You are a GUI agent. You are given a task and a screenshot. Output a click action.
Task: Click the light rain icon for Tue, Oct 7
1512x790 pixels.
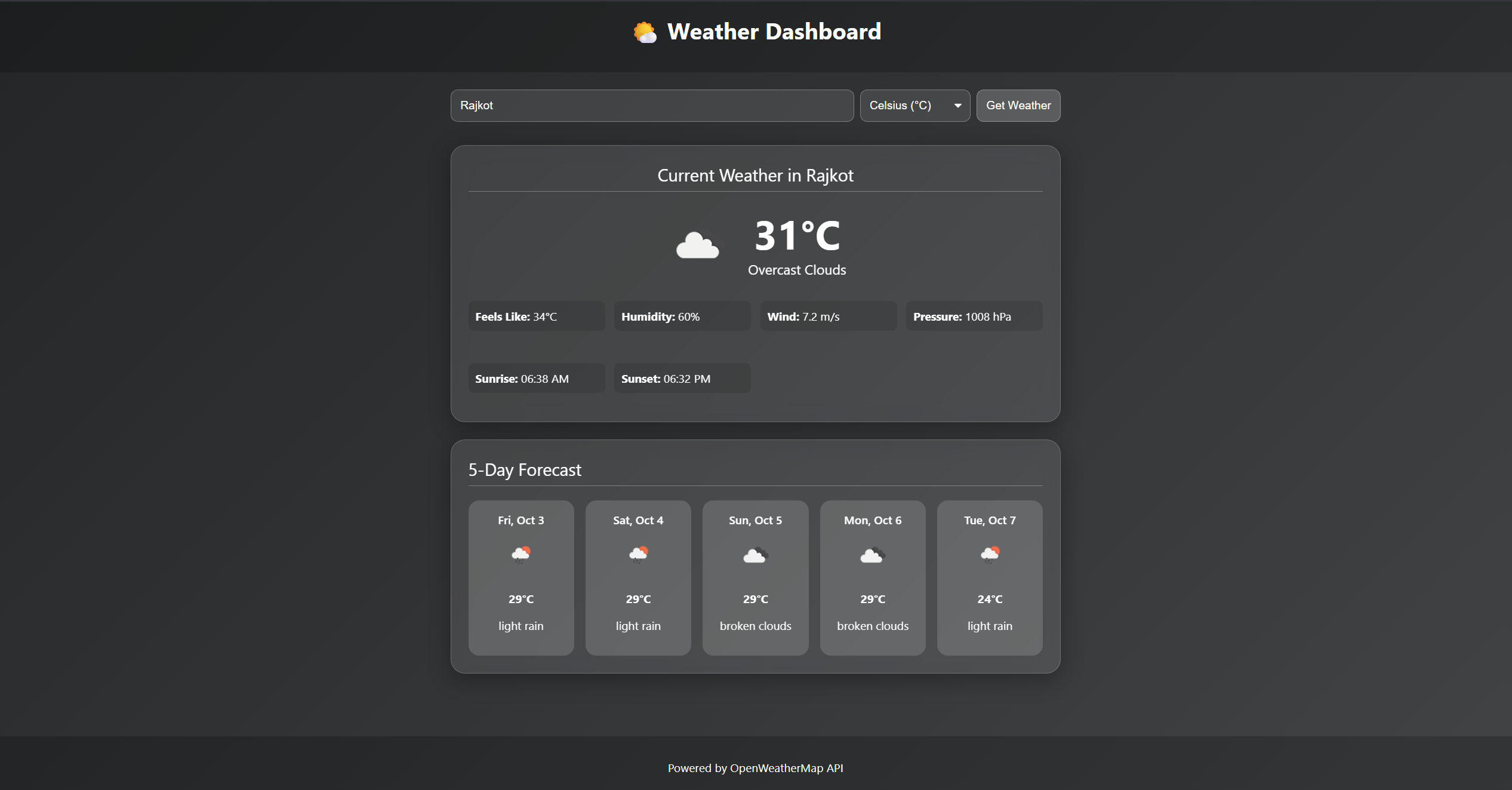[989, 555]
